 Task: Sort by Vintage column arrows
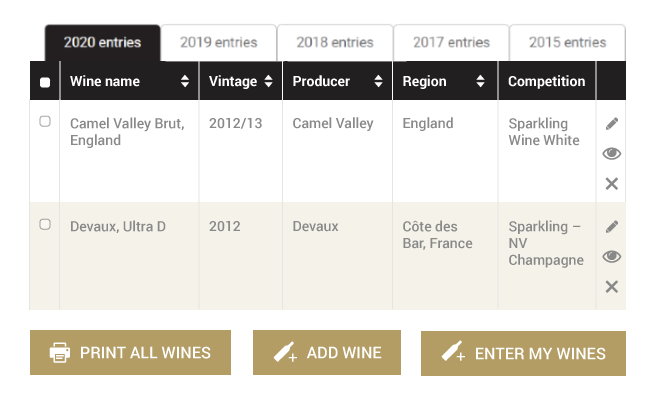pyautogui.click(x=268, y=82)
